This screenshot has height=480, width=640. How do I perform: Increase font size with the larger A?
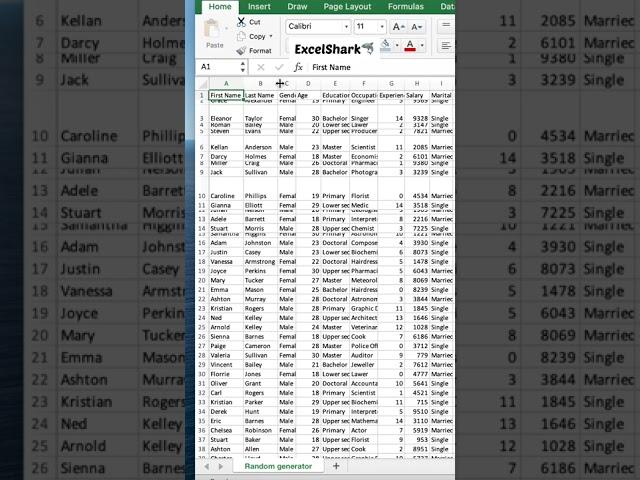coord(398,27)
